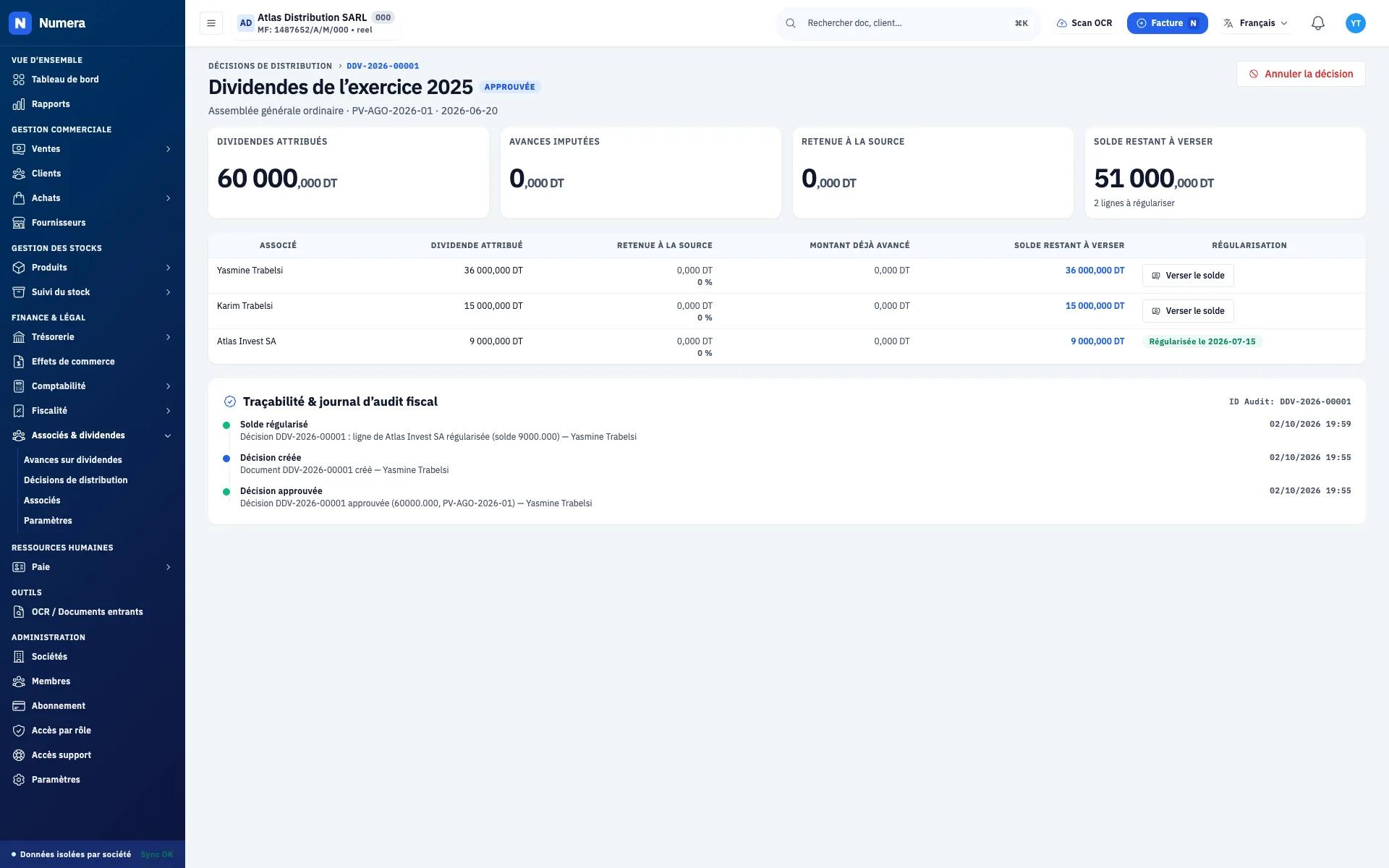
Task: Open notifications bell icon
Action: 1318,23
